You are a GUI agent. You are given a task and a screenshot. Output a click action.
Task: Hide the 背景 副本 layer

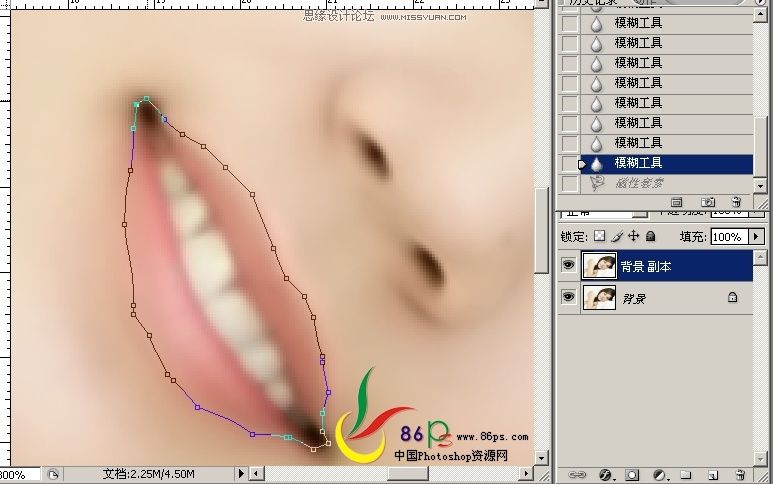(568, 265)
